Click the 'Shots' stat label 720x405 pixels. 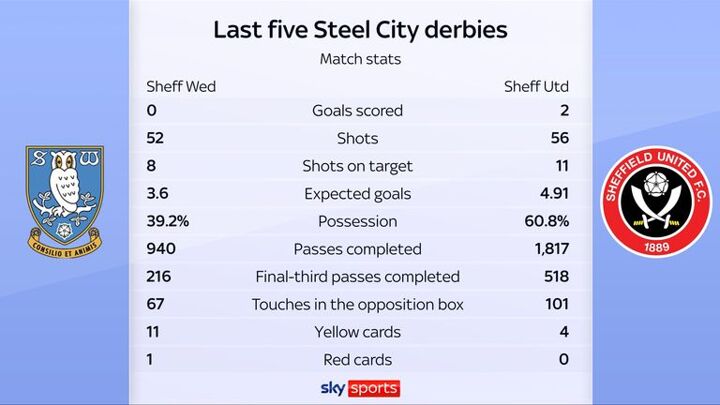tap(357, 138)
